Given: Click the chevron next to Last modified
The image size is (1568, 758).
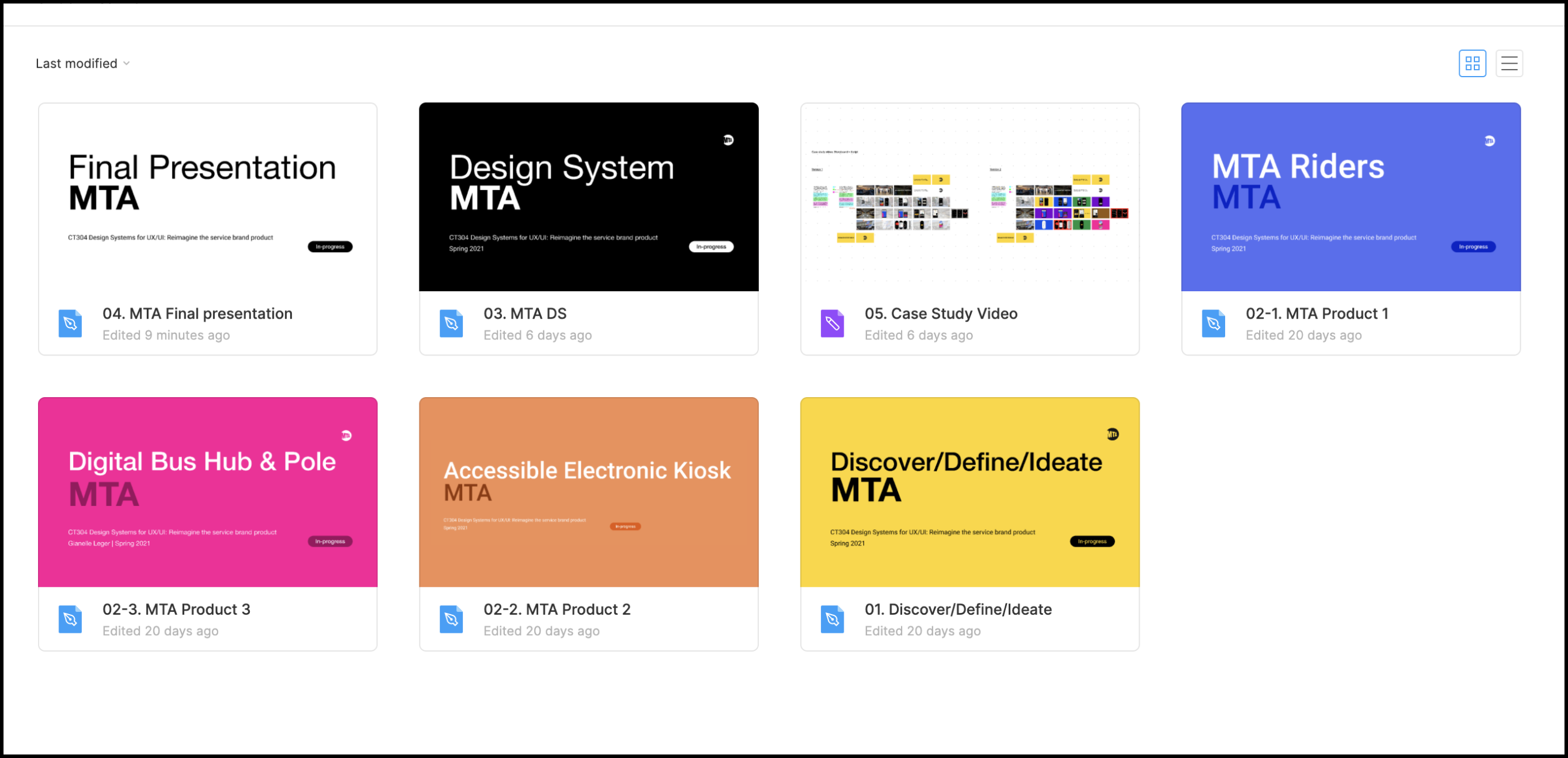Looking at the screenshot, I should pyautogui.click(x=126, y=63).
